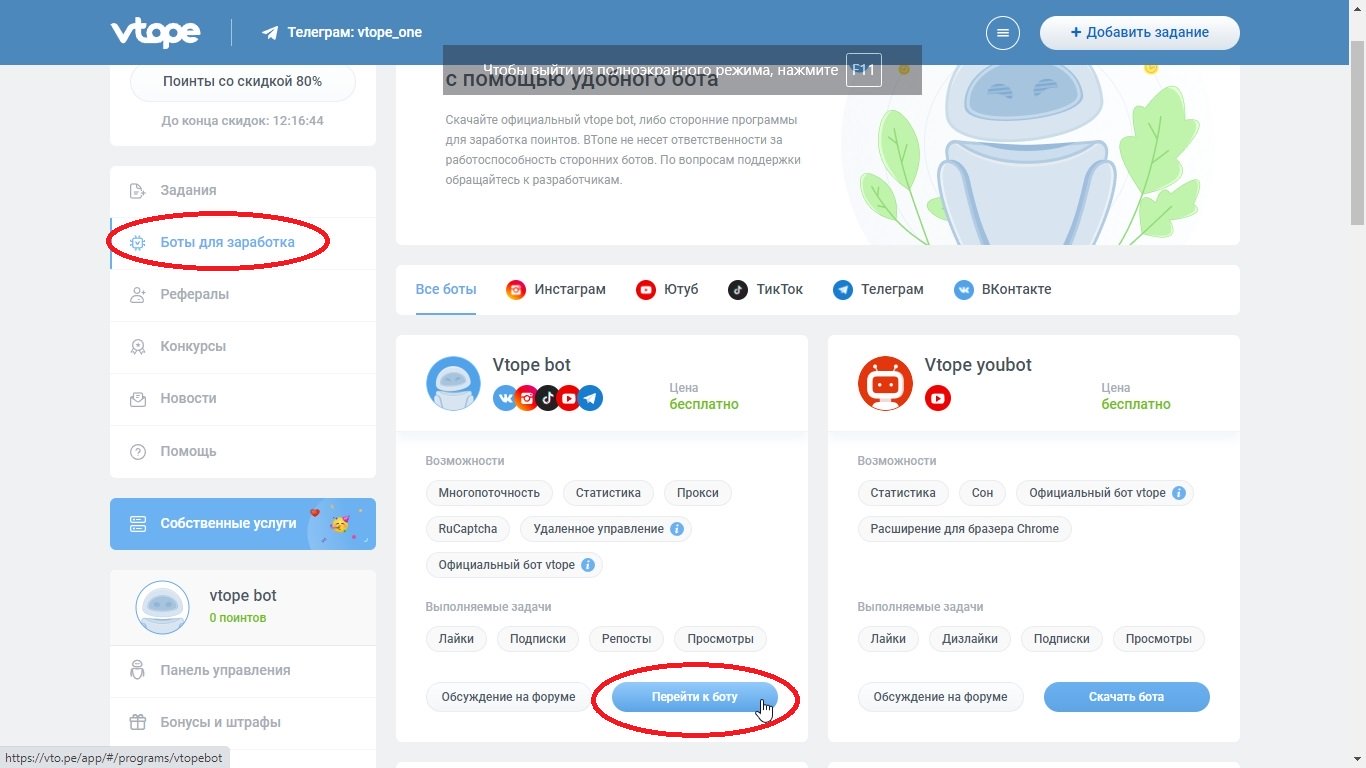Viewport: 1366px width, 768px height.
Task: Click info icon next to Удаленное управление
Action: click(x=677, y=529)
